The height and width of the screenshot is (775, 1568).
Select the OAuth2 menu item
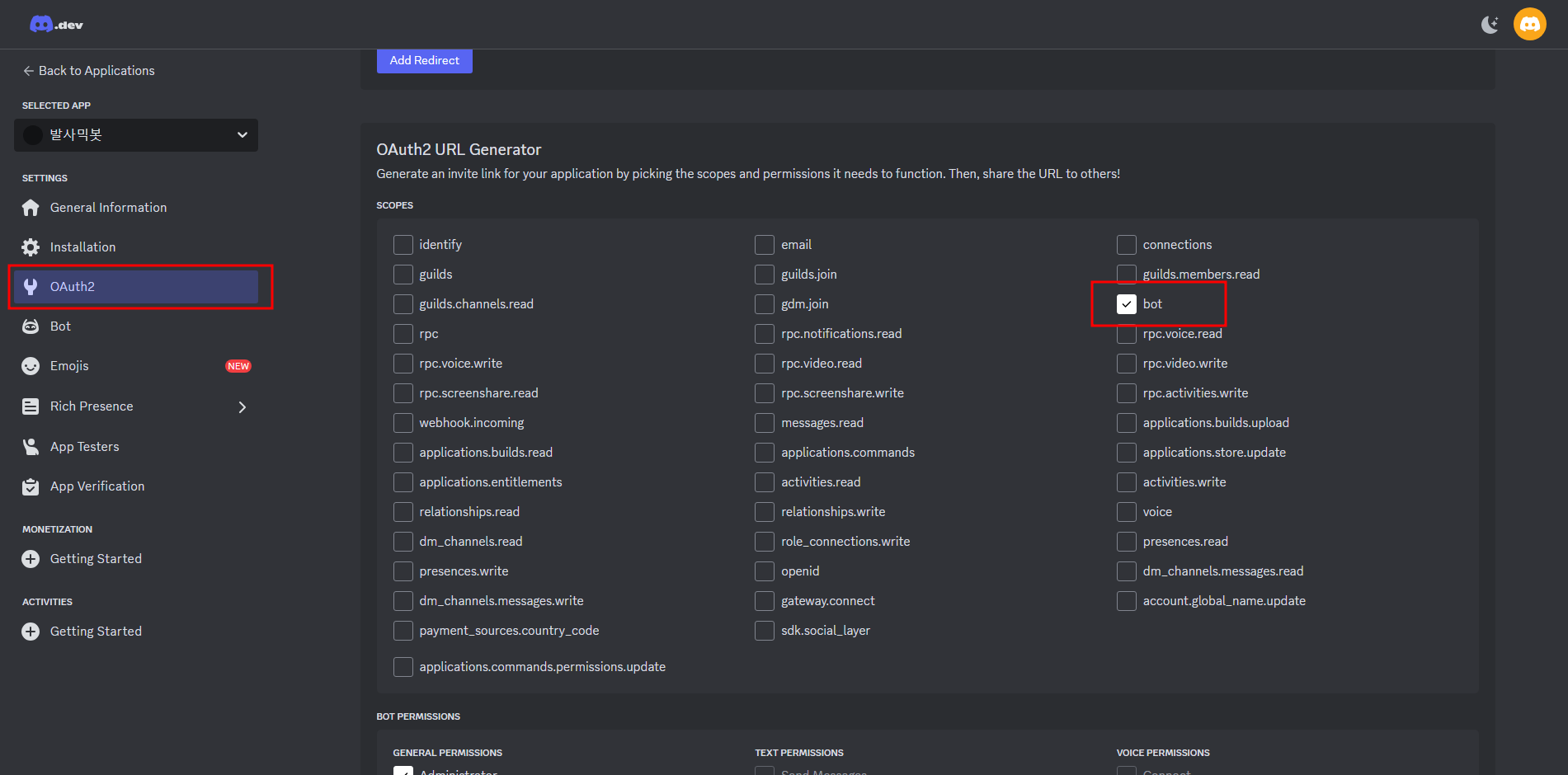coord(136,287)
